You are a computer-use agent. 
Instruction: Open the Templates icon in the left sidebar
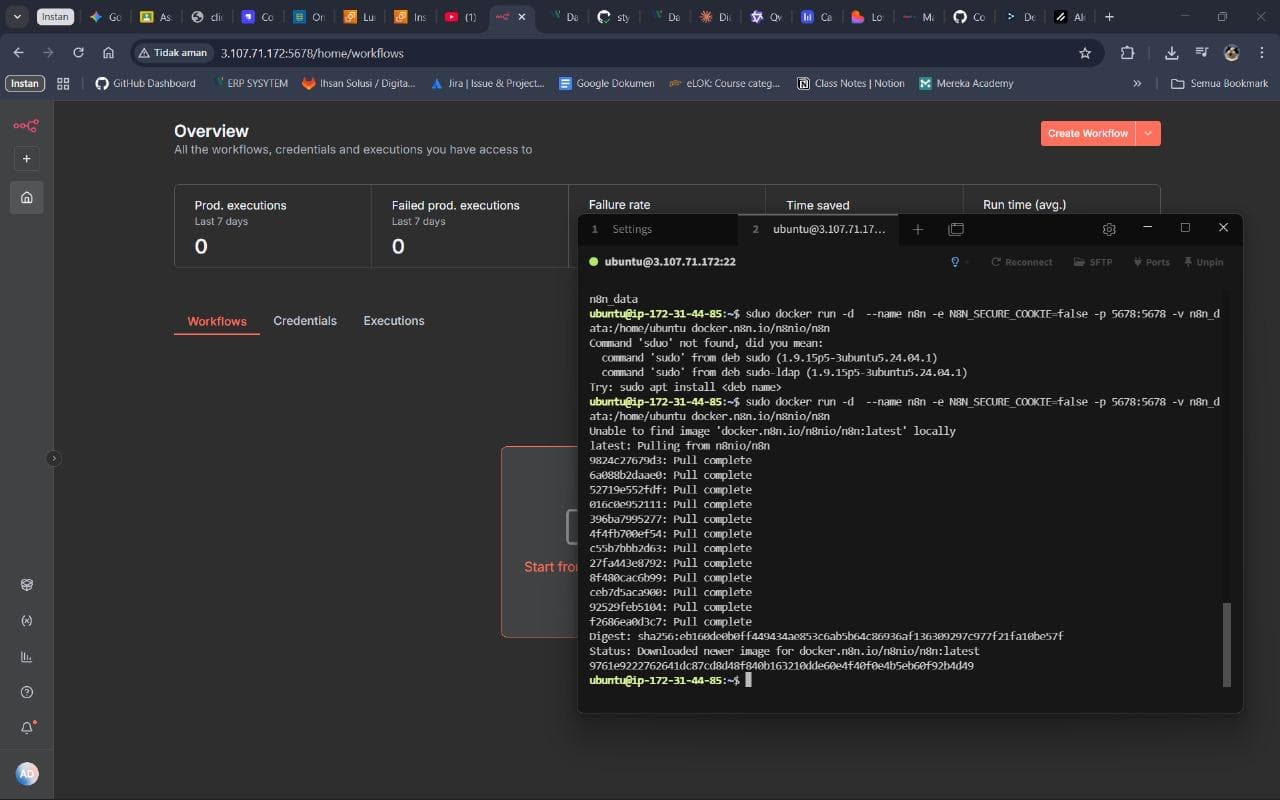coord(26,584)
